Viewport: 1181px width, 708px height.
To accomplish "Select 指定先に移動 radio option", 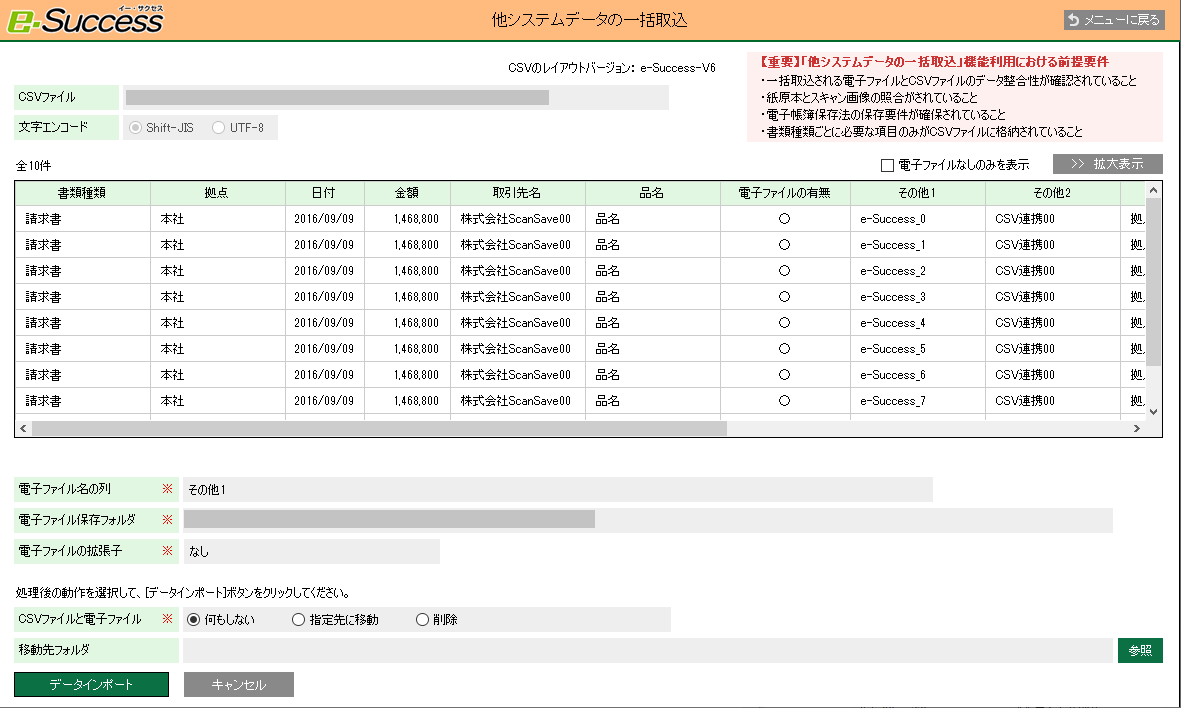I will pyautogui.click(x=298, y=620).
